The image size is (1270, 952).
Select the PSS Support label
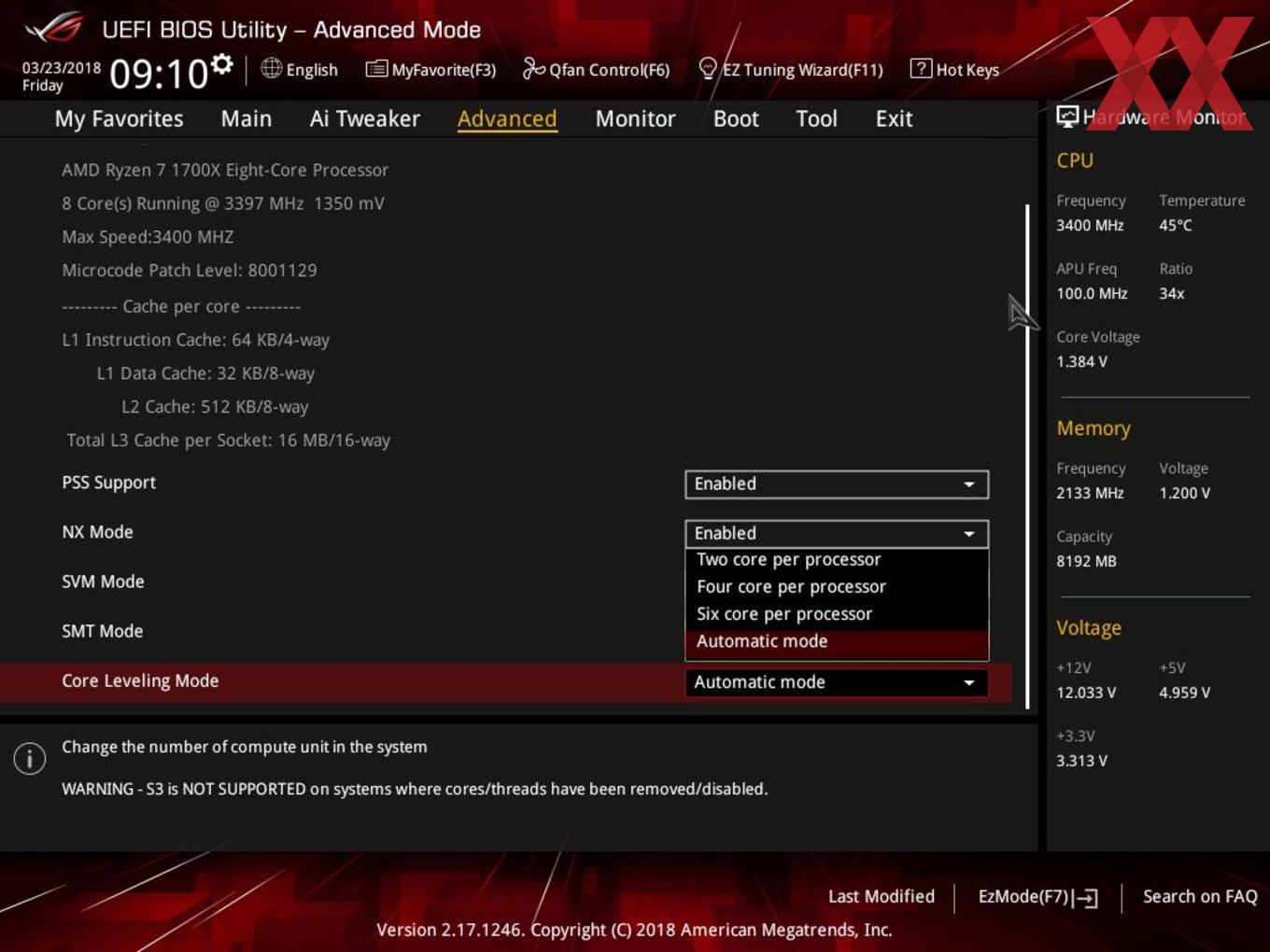pyautogui.click(x=108, y=483)
